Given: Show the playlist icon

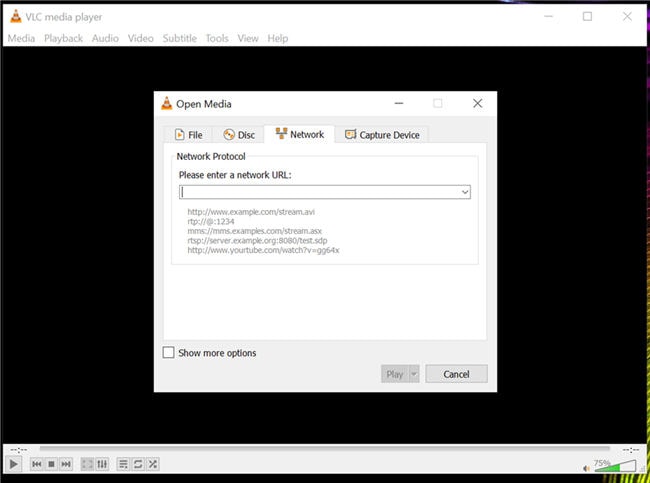Looking at the screenshot, I should 123,464.
